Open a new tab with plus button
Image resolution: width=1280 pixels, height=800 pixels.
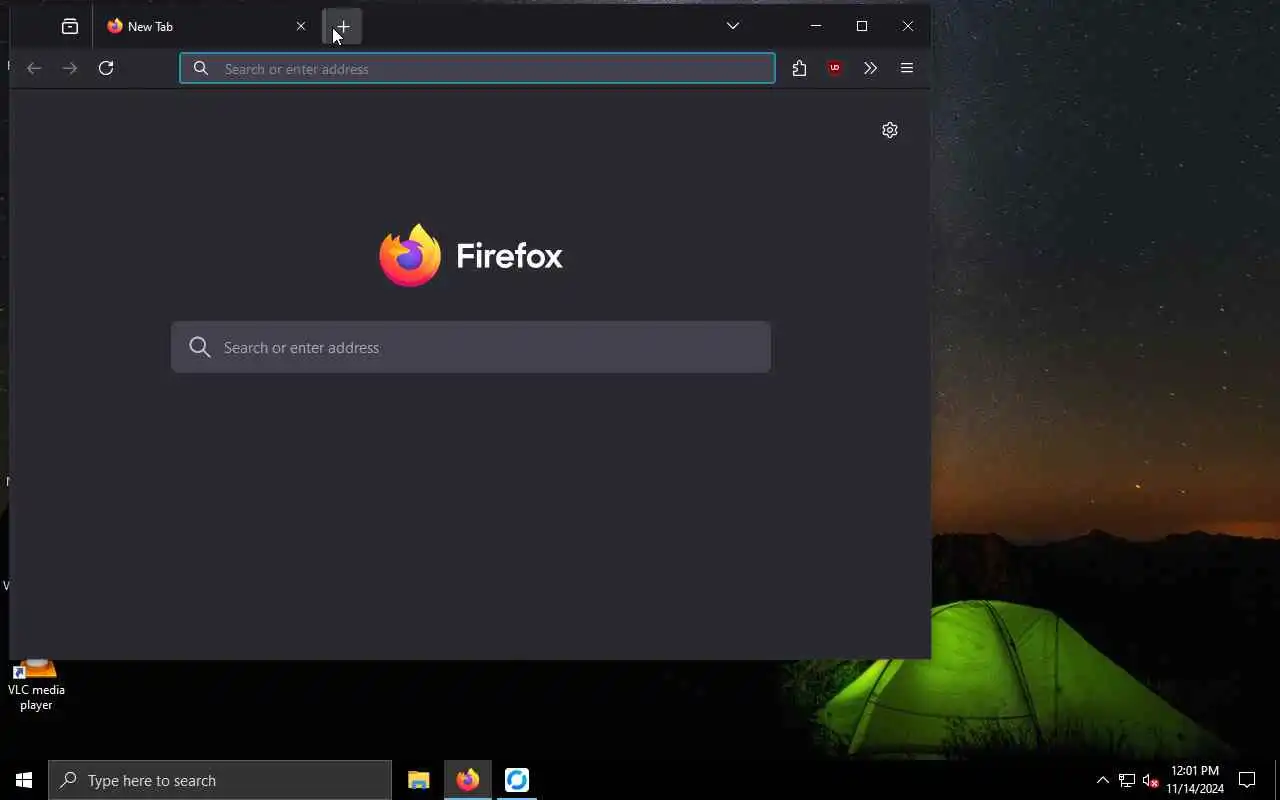[343, 27]
